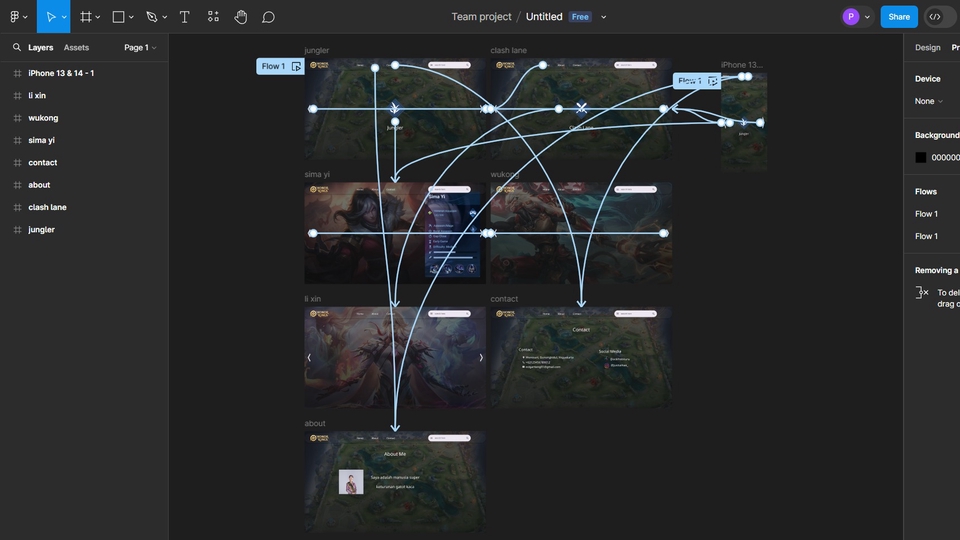Click the Flow 1 label on jungler frame
The height and width of the screenshot is (540, 960).
coord(273,66)
